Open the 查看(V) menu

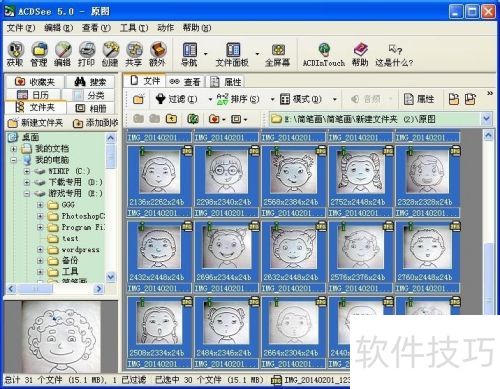tap(96, 28)
